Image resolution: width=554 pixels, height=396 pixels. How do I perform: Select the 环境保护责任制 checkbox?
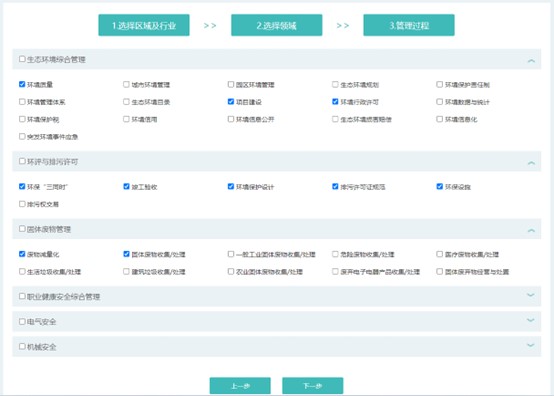coord(440,84)
